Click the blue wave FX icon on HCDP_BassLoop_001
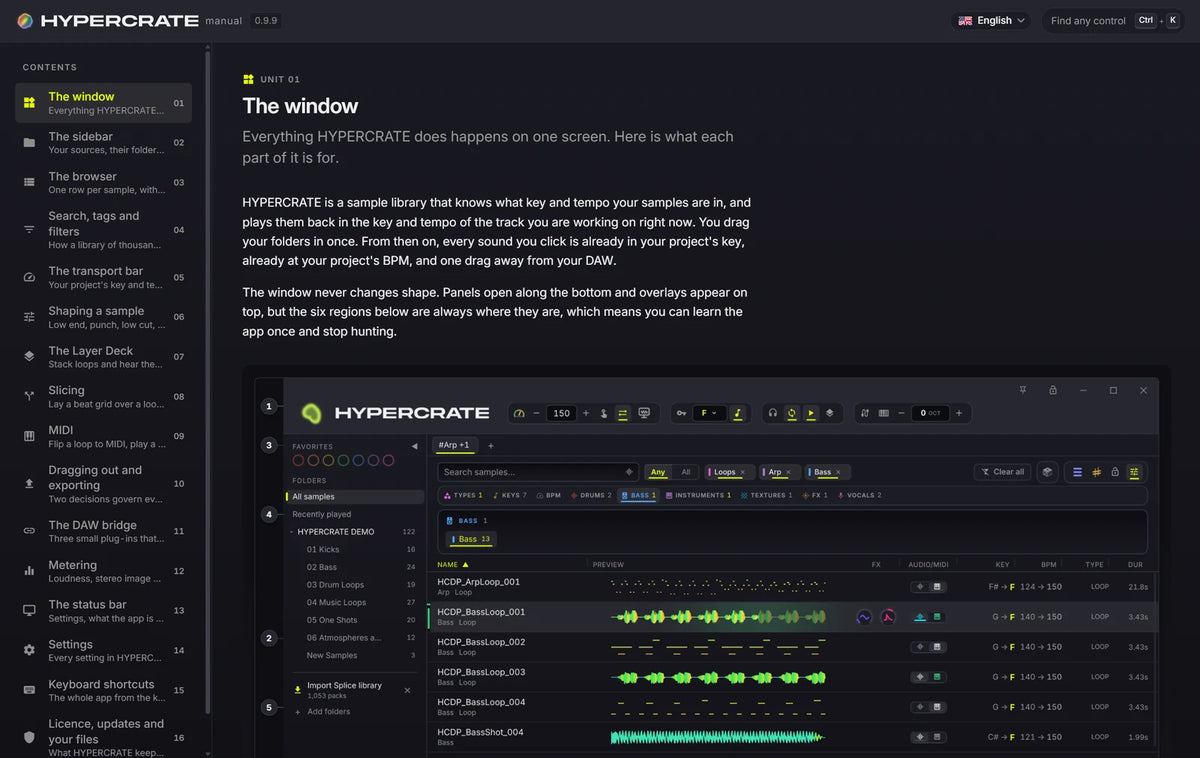 click(x=864, y=617)
